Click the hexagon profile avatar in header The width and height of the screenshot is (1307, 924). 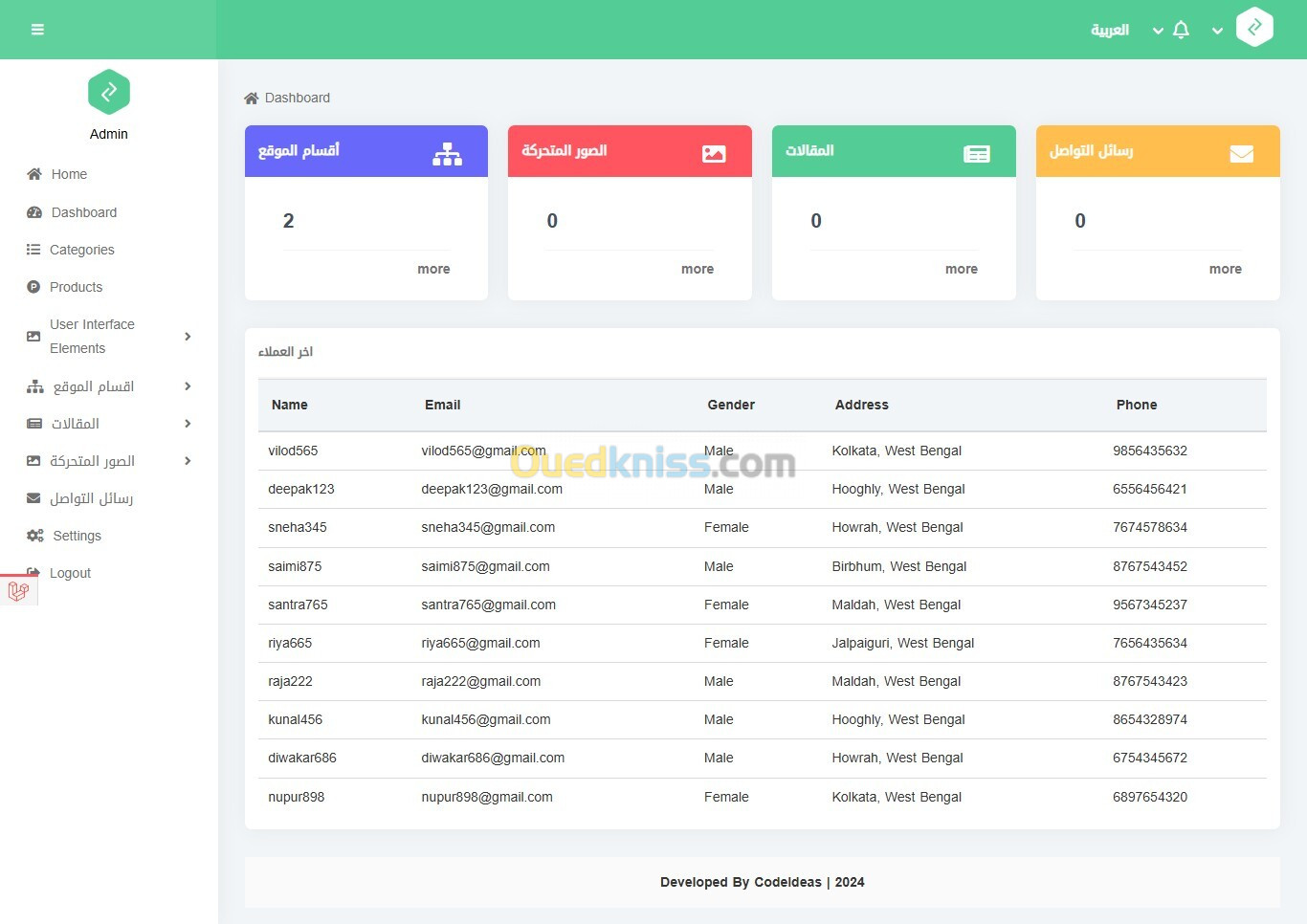point(1254,27)
